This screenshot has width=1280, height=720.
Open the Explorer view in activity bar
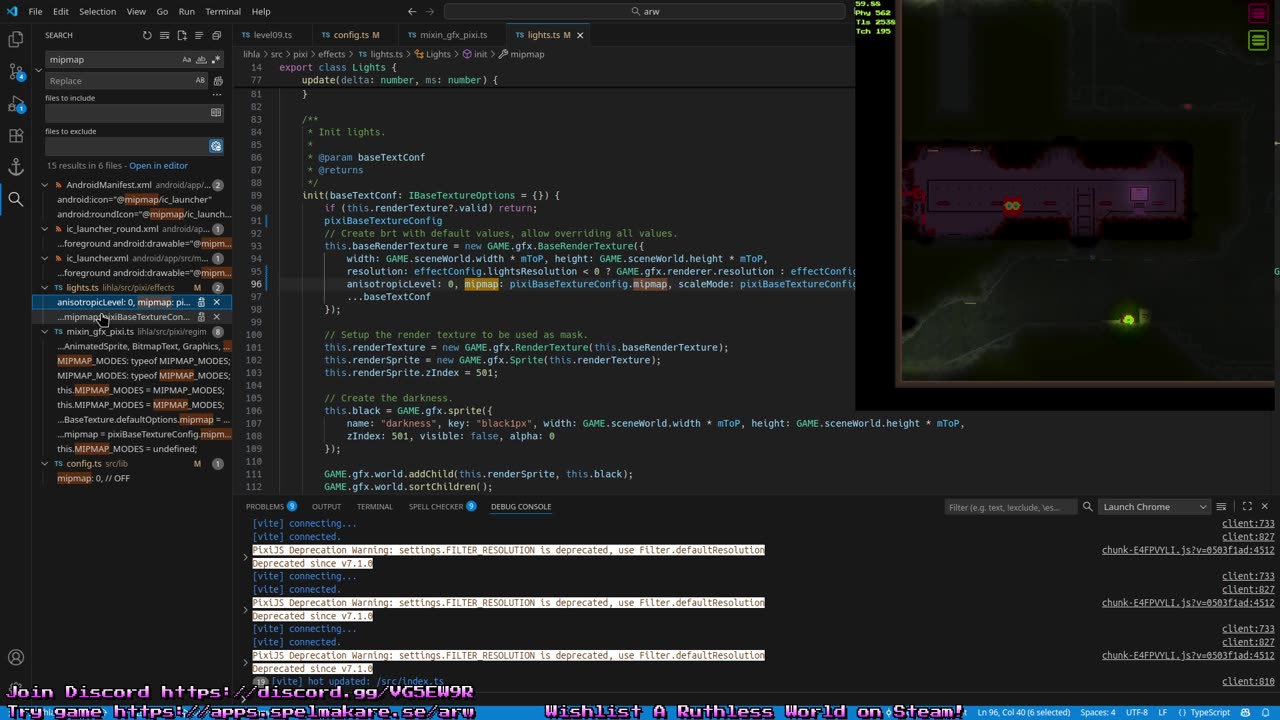pyautogui.click(x=16, y=39)
